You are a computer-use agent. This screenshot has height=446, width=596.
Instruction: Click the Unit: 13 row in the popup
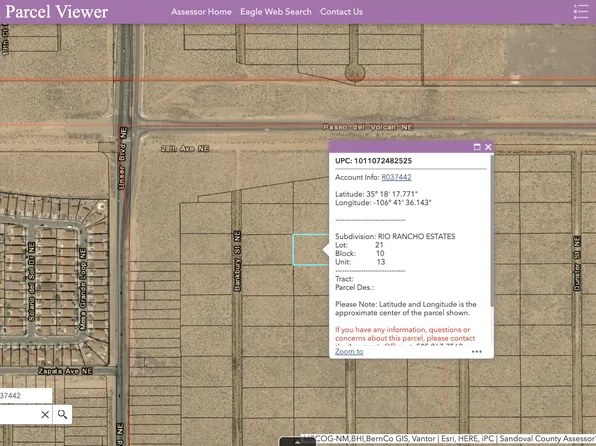tap(360, 262)
